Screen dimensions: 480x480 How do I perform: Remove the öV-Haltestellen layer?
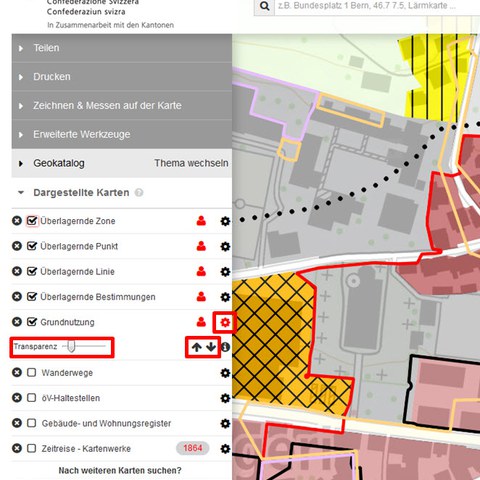17,398
